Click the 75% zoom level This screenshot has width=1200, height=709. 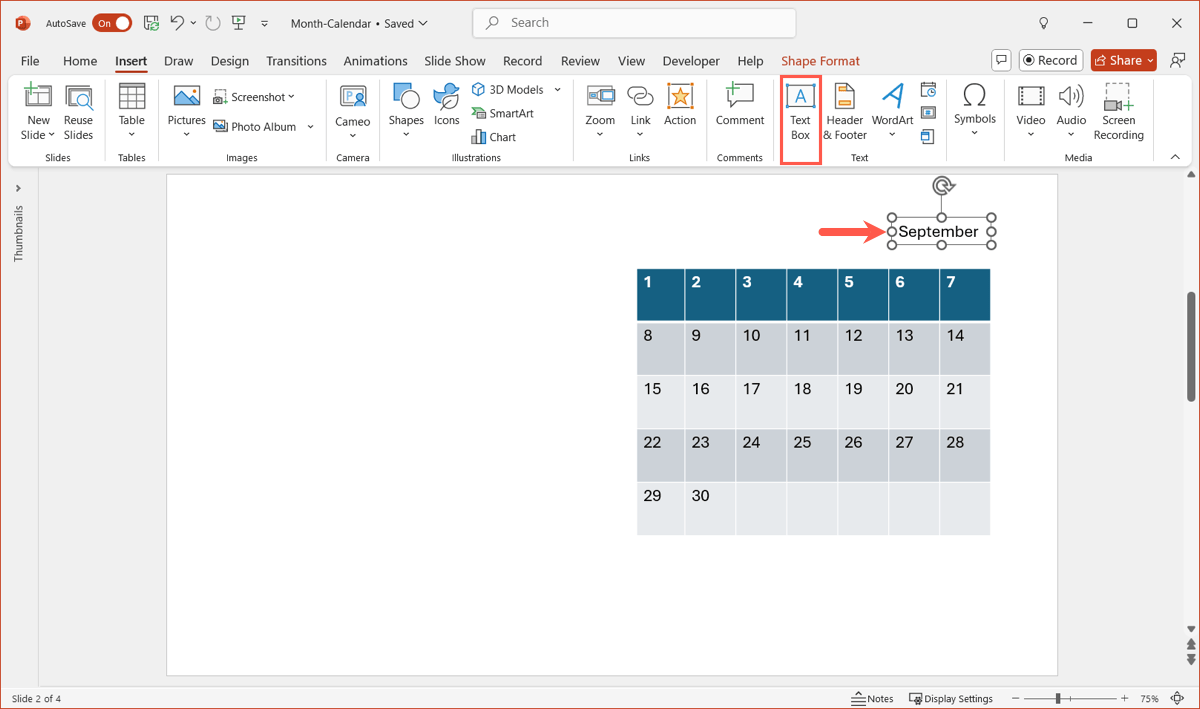pyautogui.click(x=1150, y=699)
